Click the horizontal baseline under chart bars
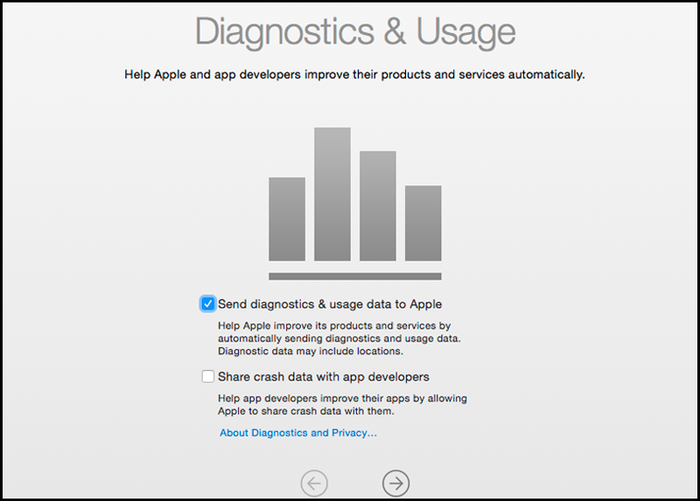Screen dimensions: 700x501 (355, 276)
